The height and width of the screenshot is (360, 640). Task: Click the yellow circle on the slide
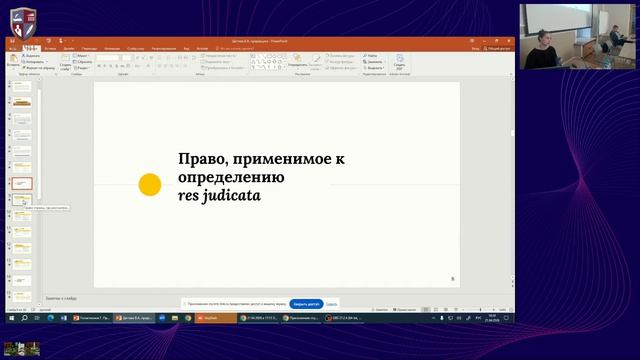click(x=150, y=184)
